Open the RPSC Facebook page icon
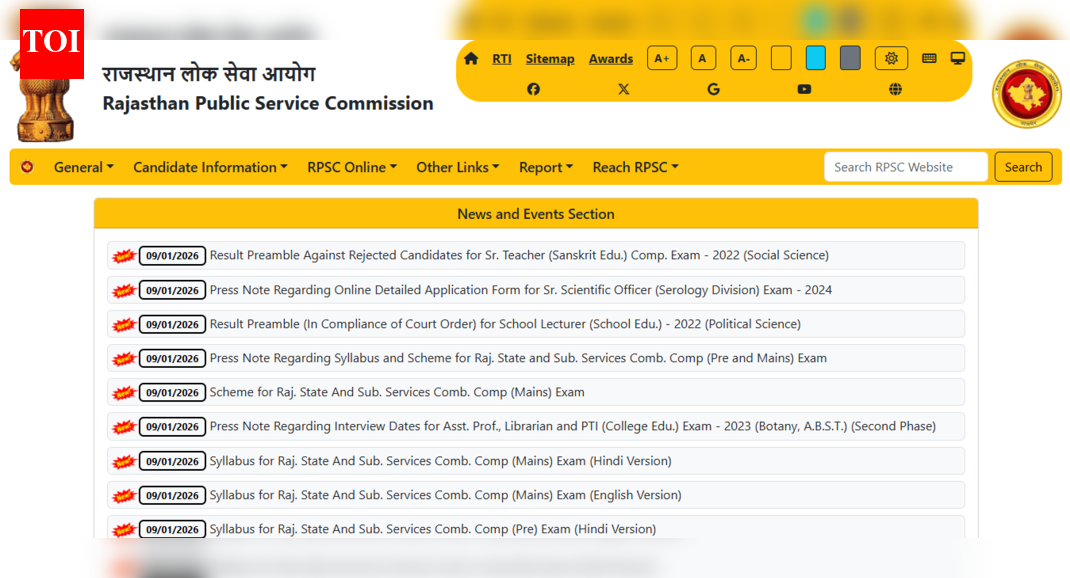The width and height of the screenshot is (1070, 578). [x=533, y=89]
